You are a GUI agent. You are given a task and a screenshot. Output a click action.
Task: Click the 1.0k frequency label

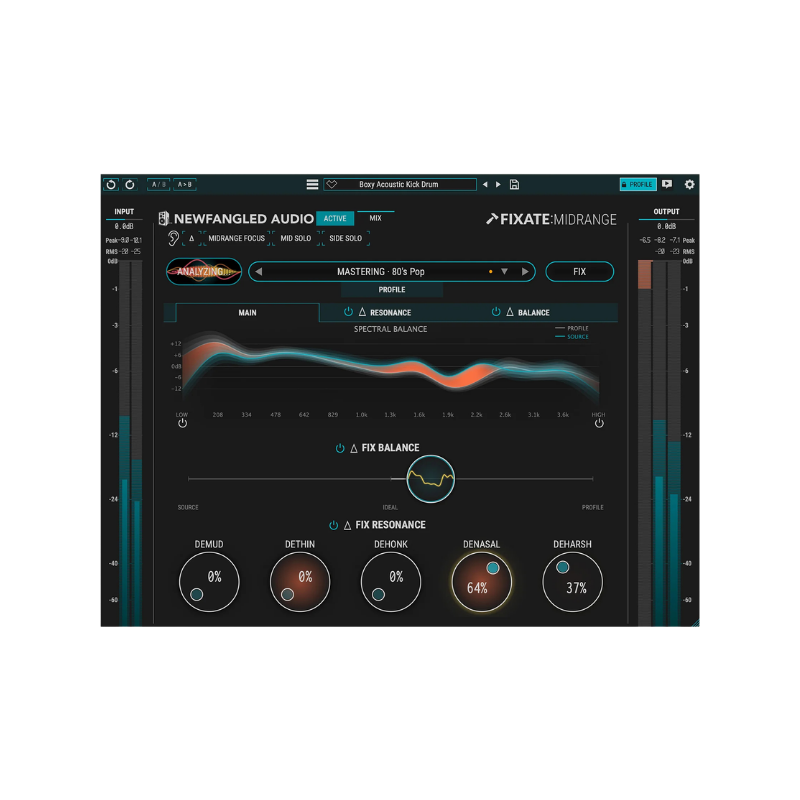361,415
